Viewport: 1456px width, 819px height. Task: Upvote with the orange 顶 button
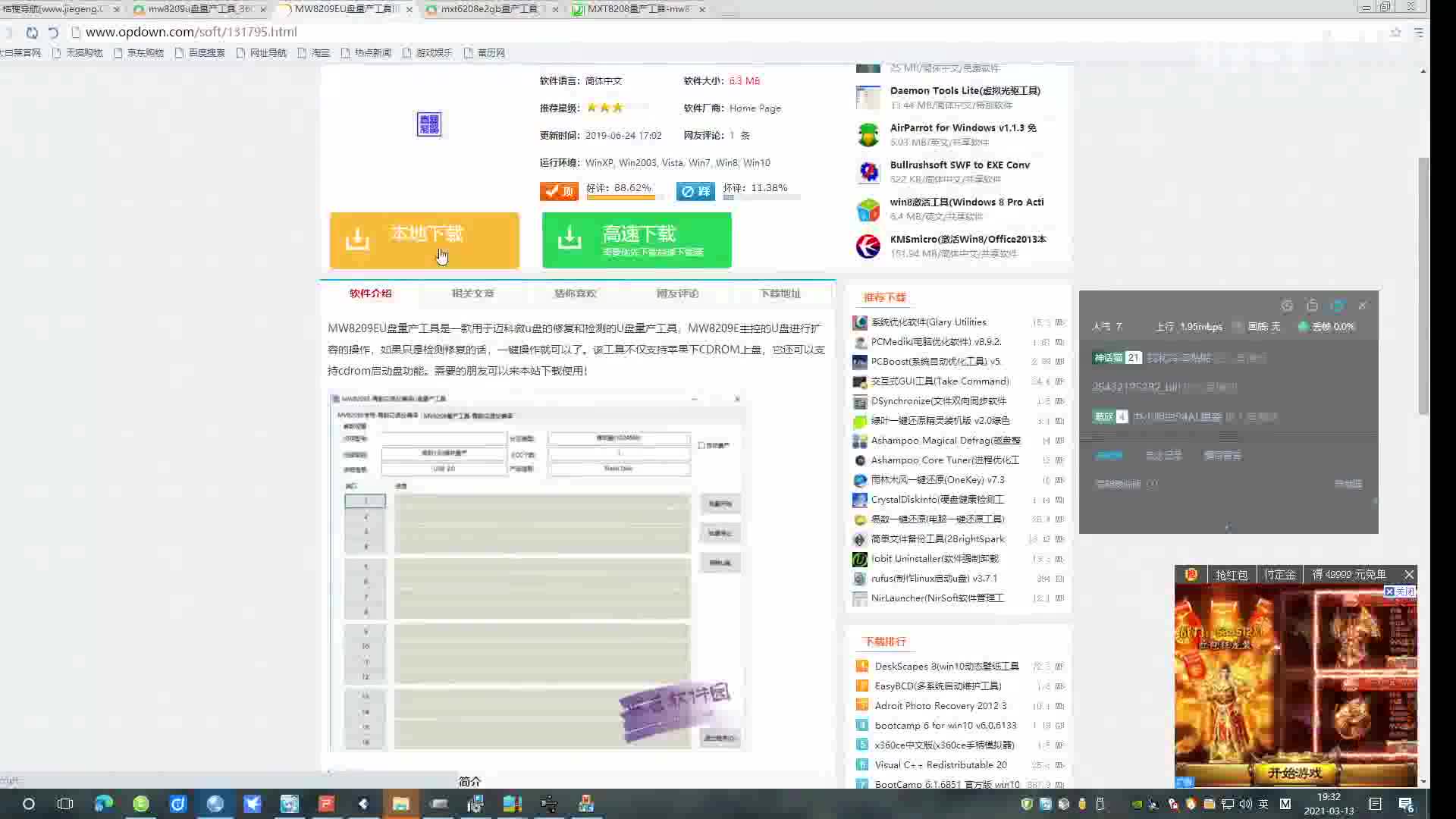pyautogui.click(x=559, y=192)
